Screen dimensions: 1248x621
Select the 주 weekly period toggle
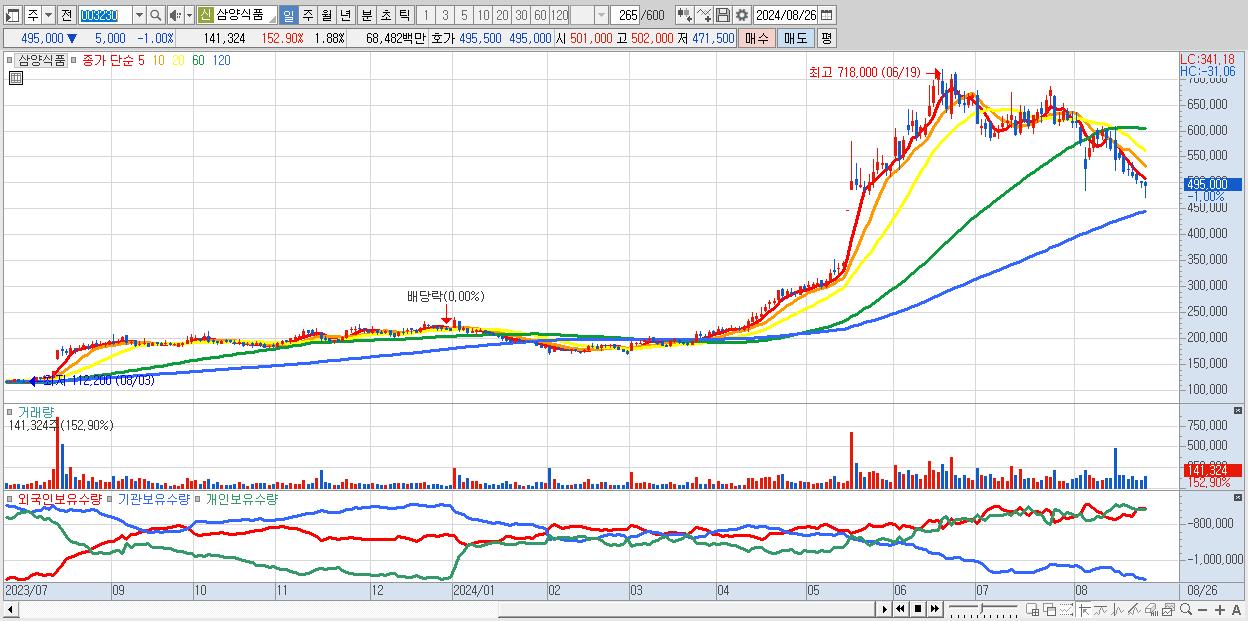pos(307,15)
